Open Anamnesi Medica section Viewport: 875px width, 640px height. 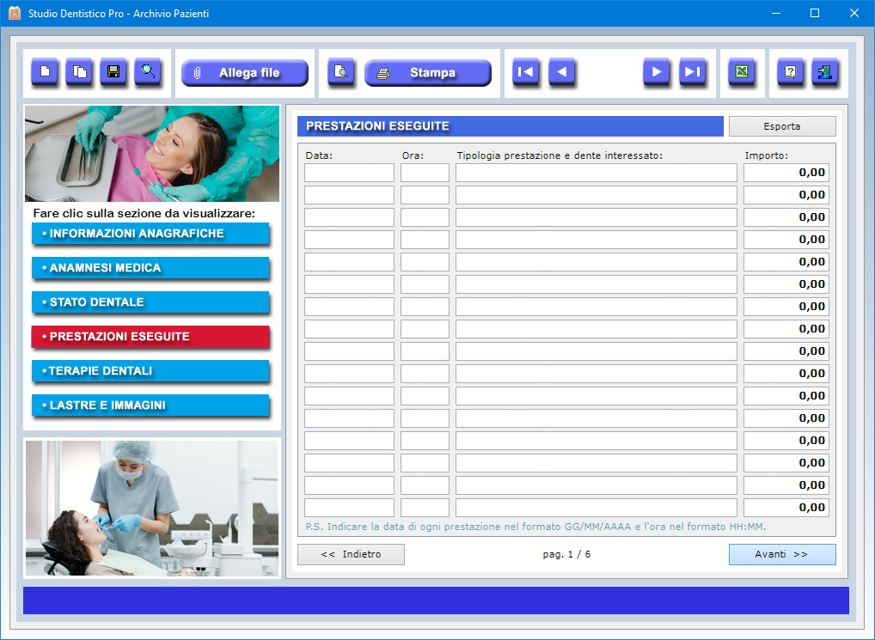(151, 268)
